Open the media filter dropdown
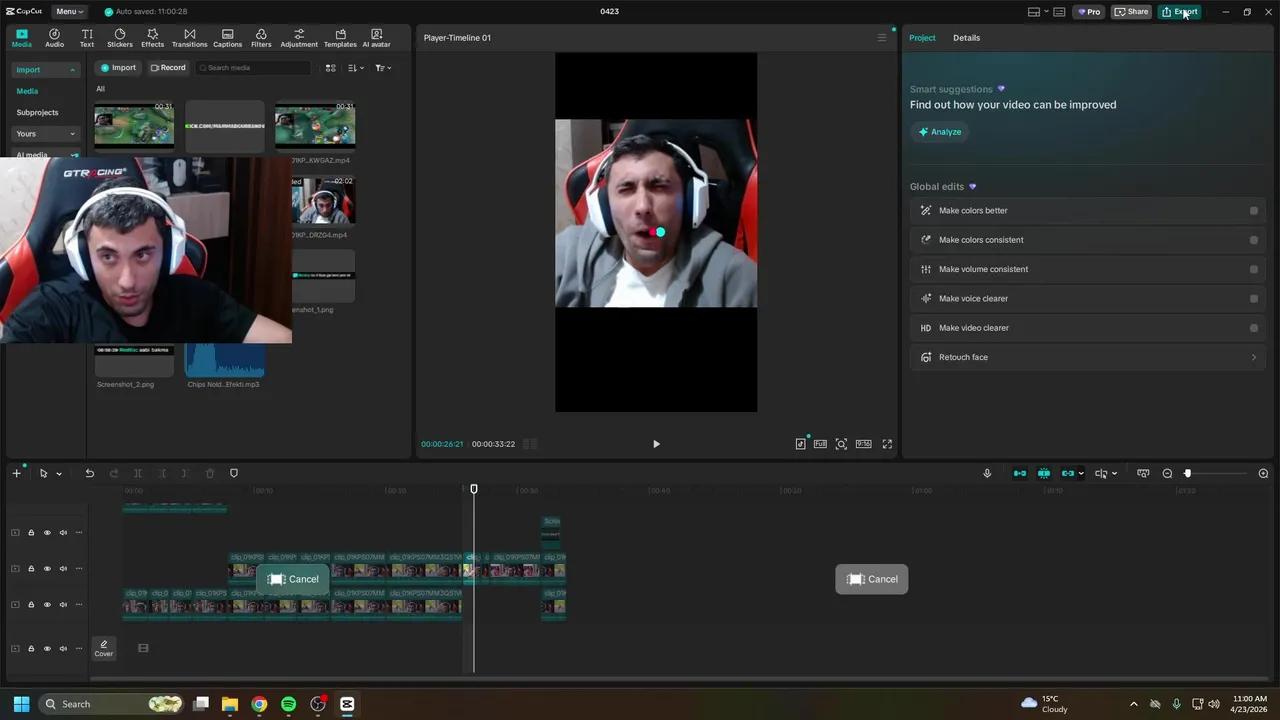 (x=383, y=68)
